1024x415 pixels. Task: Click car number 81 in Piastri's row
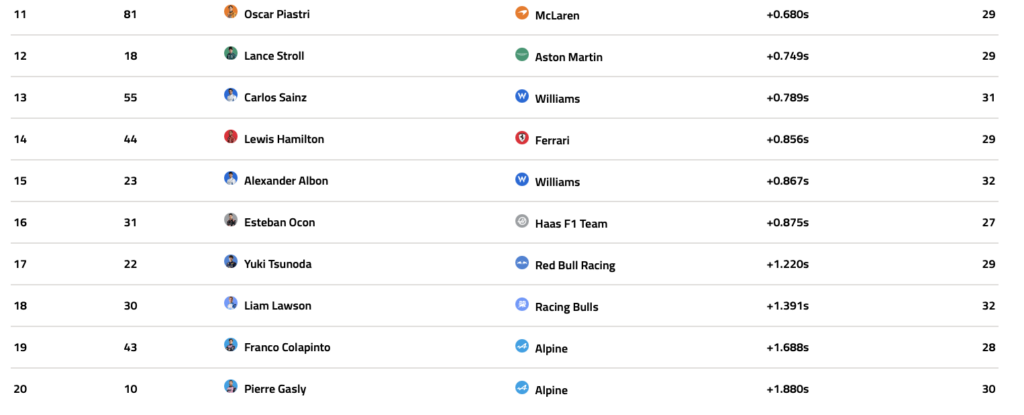[130, 14]
